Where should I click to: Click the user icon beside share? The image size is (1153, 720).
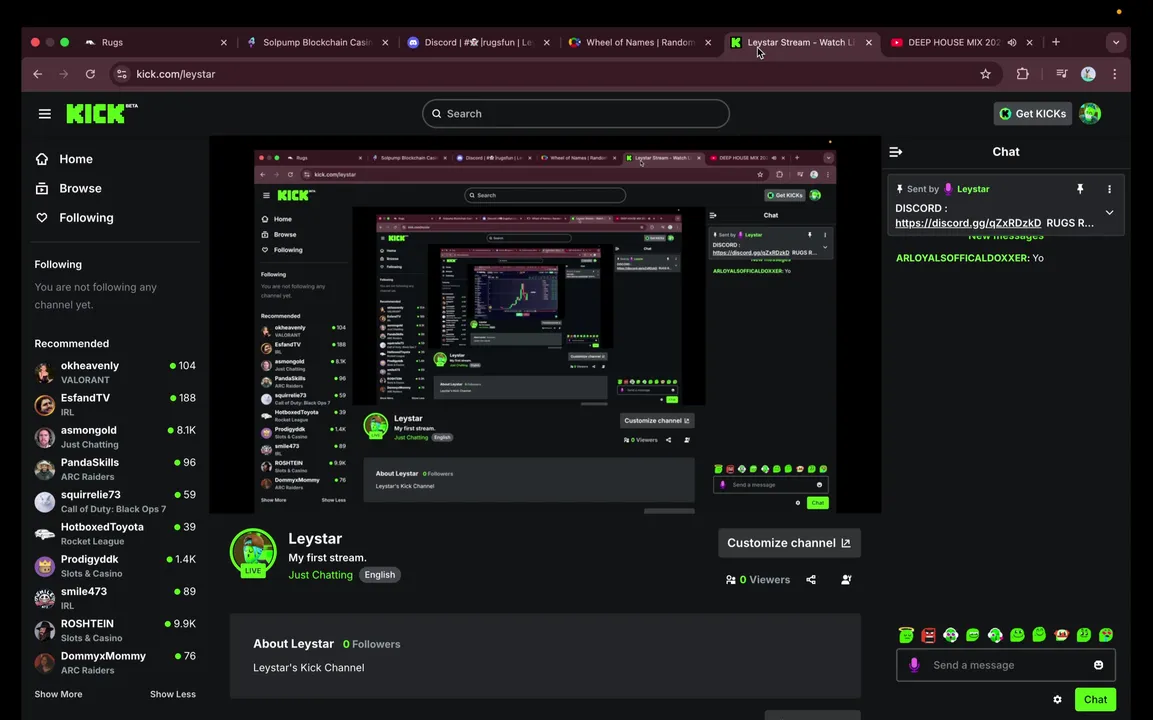[846, 580]
